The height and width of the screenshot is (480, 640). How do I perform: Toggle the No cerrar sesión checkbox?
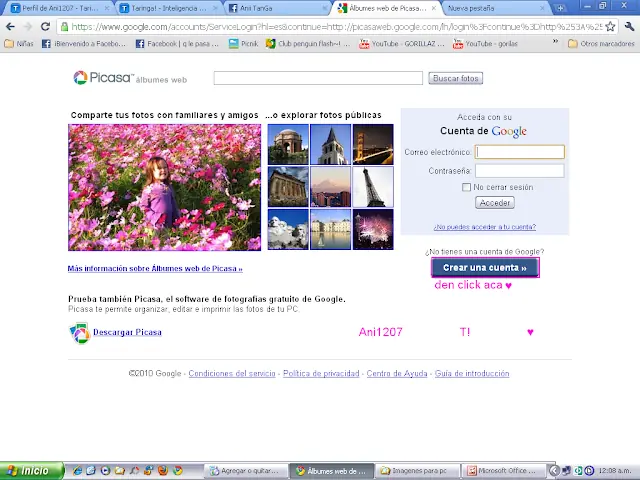pyautogui.click(x=466, y=187)
